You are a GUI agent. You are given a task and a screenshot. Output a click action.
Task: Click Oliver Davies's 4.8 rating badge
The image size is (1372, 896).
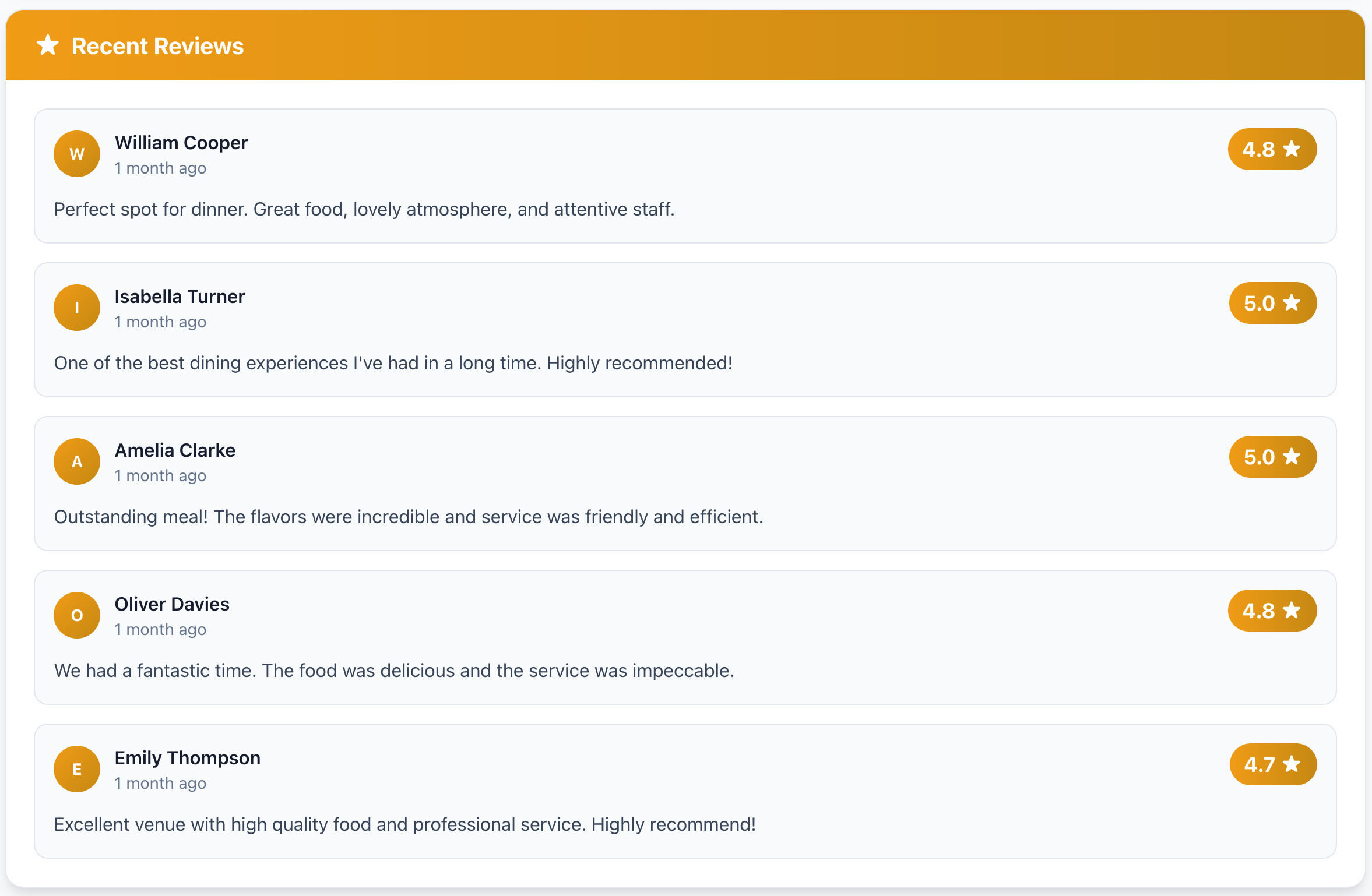pos(1272,610)
